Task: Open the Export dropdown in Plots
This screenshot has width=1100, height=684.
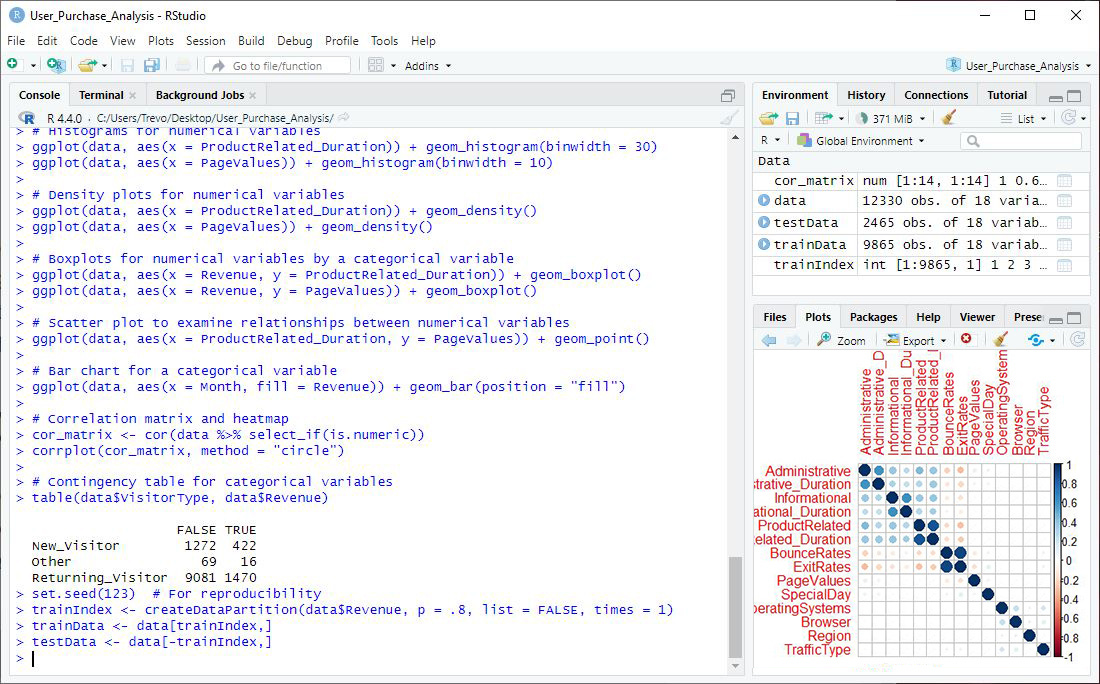Action: [x=916, y=340]
